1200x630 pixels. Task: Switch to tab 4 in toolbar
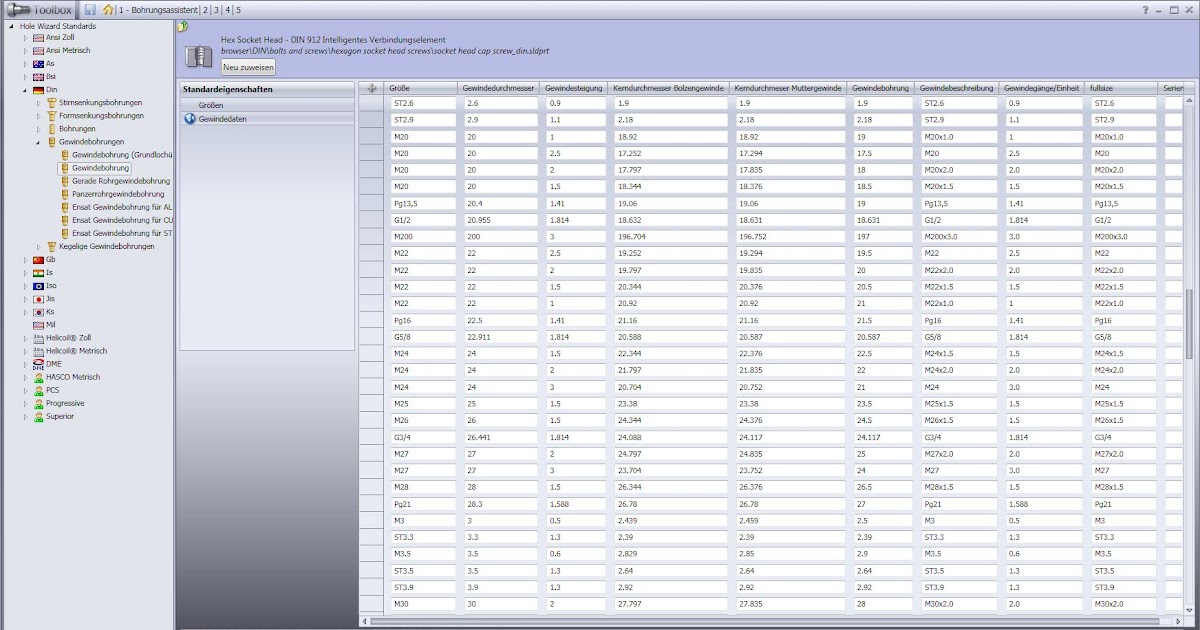point(227,10)
